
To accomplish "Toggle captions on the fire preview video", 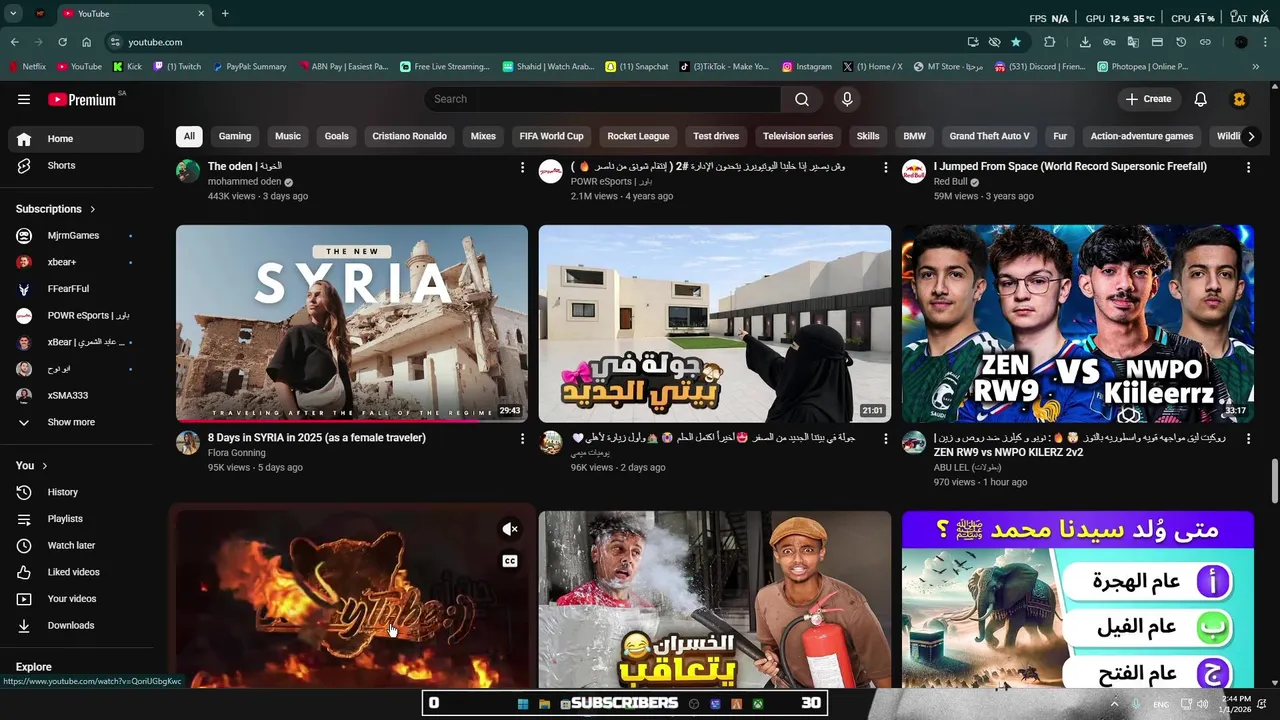I will point(510,561).
